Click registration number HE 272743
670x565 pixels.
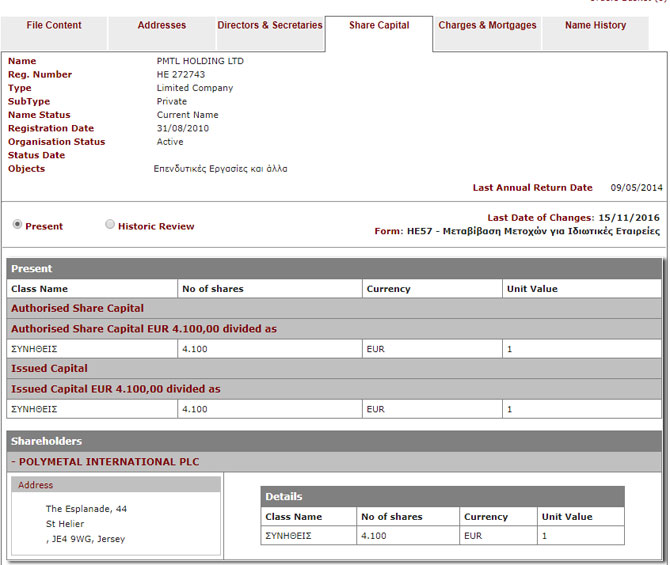coord(181,74)
